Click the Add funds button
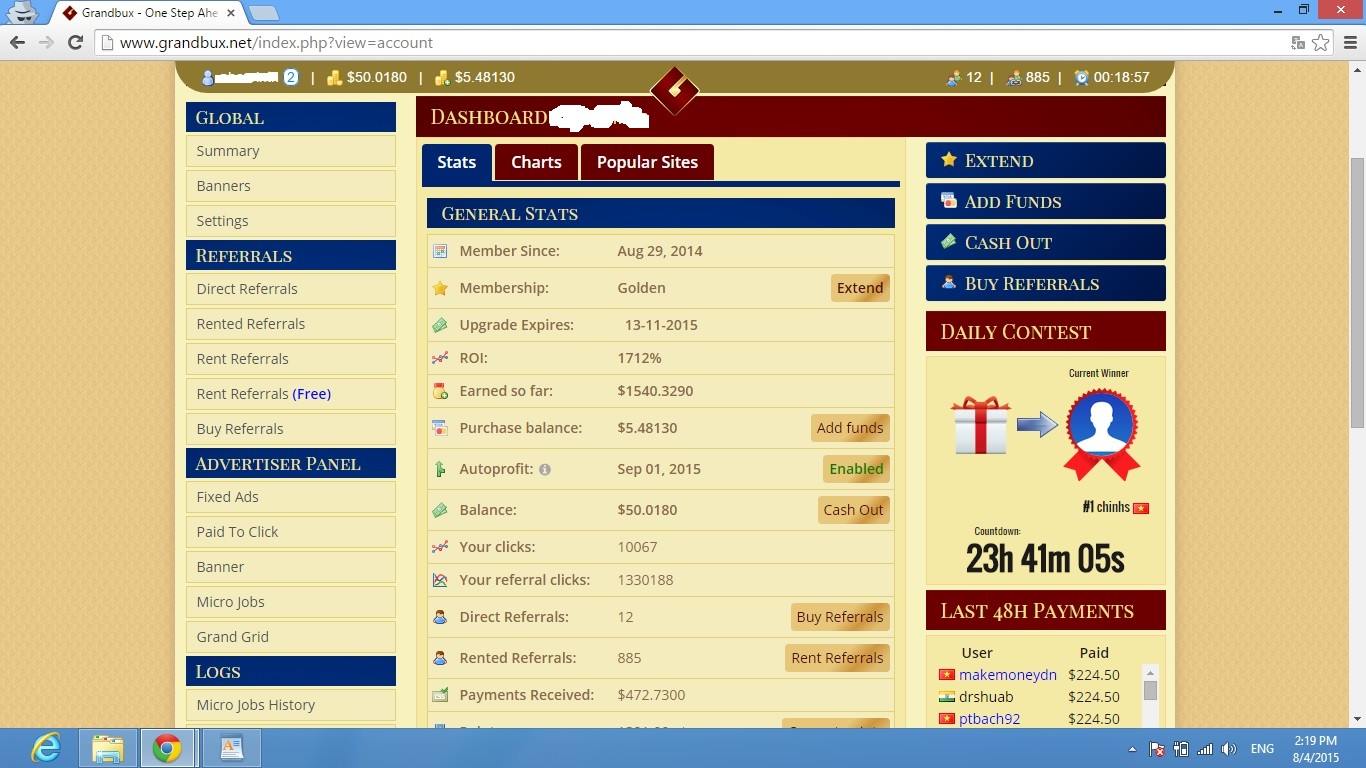 click(850, 428)
